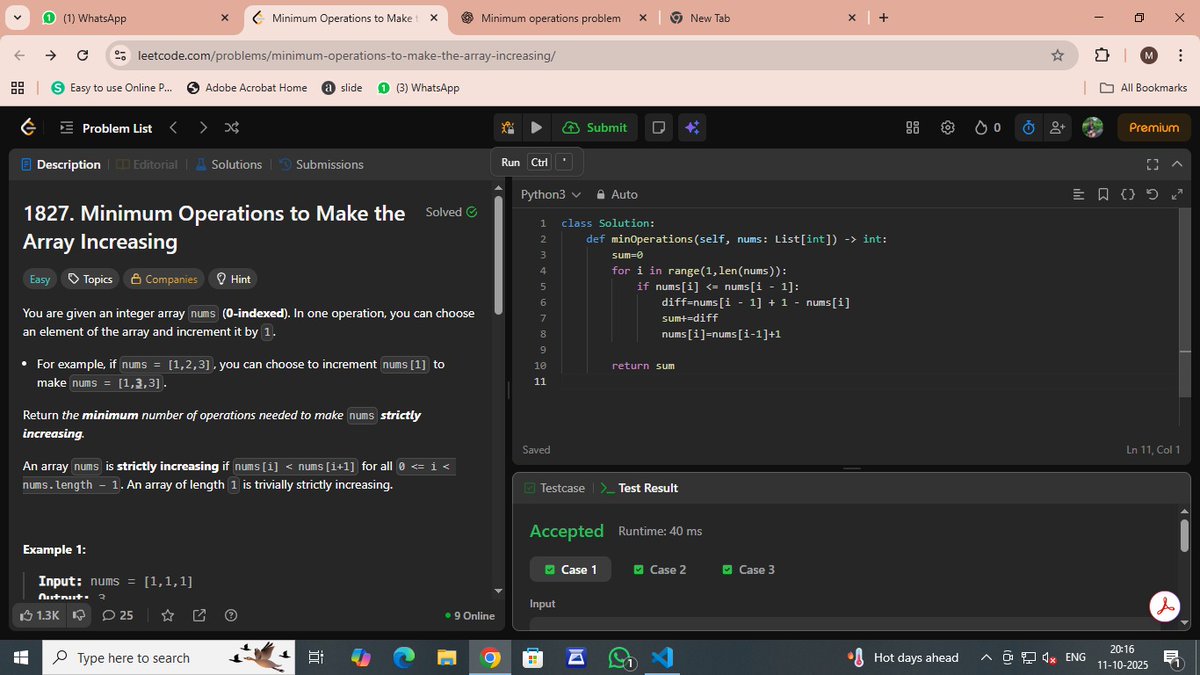Select Case 1 result
The width and height of the screenshot is (1200, 675).
point(570,569)
